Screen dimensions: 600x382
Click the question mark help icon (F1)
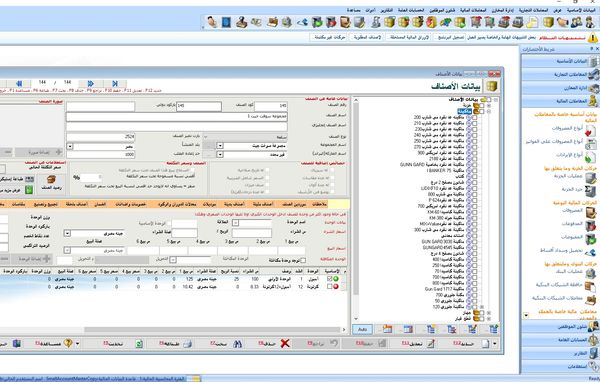point(68,343)
